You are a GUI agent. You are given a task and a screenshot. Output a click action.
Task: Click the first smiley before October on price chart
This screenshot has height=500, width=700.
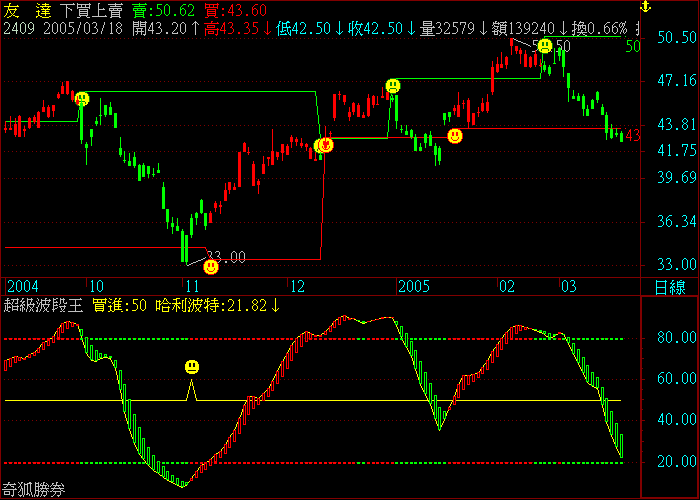tap(82, 98)
